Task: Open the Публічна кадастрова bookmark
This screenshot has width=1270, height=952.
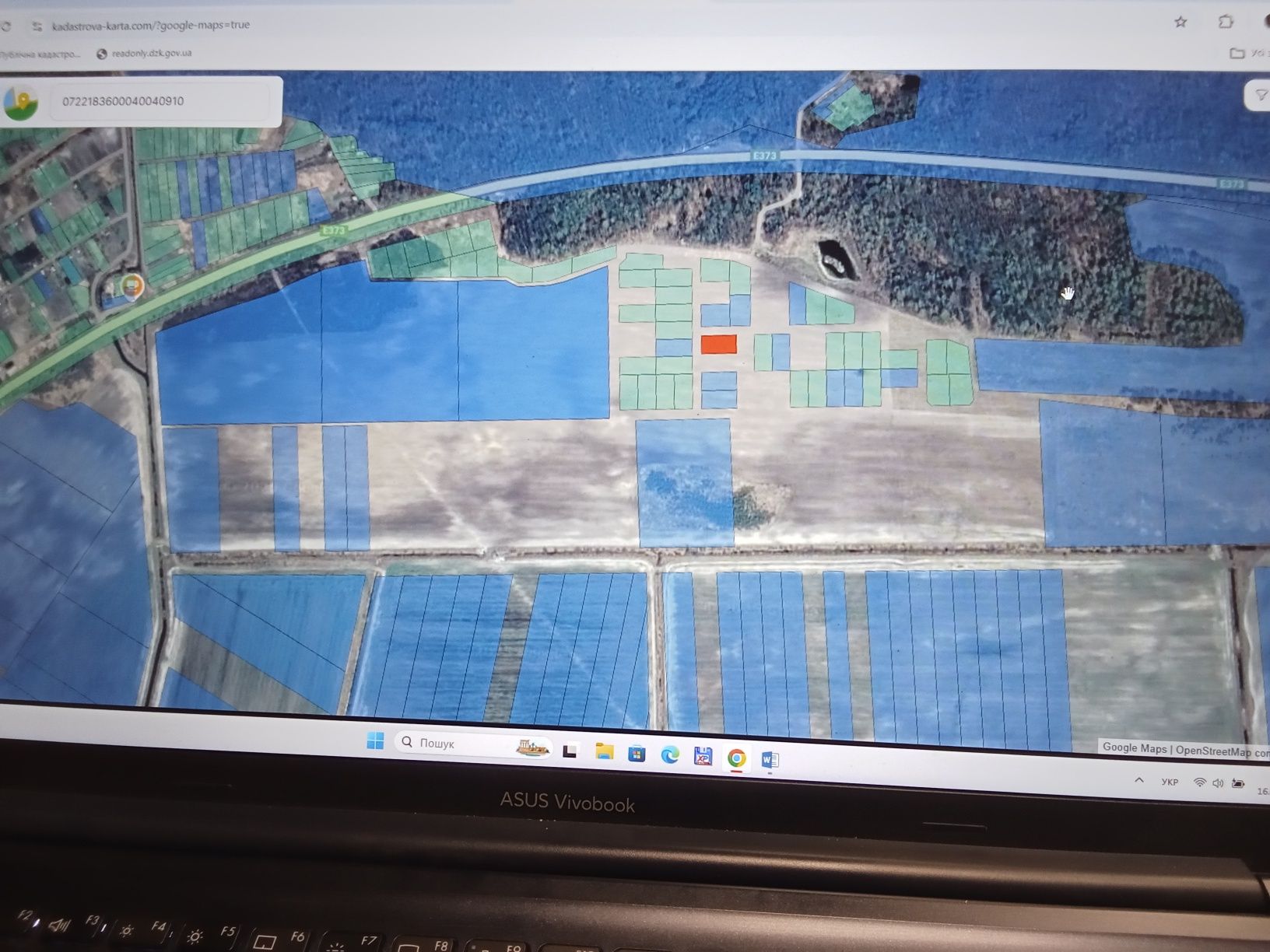Action: [x=39, y=54]
